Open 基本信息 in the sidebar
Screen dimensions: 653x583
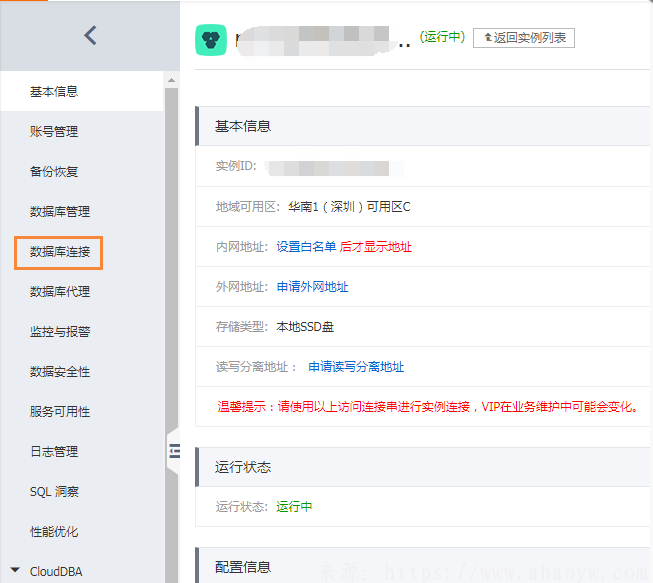coord(54,92)
